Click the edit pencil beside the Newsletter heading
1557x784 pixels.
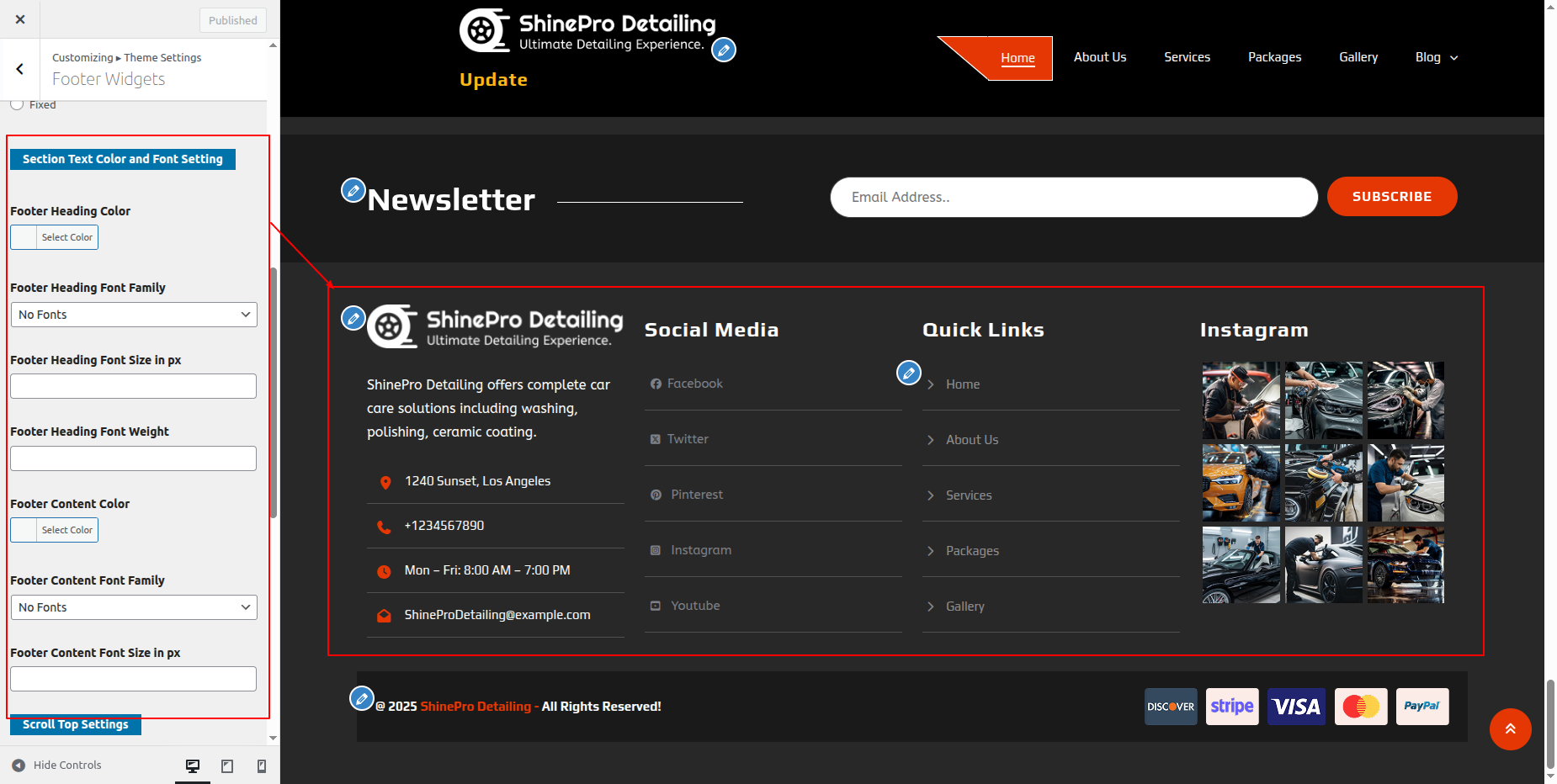(x=353, y=190)
